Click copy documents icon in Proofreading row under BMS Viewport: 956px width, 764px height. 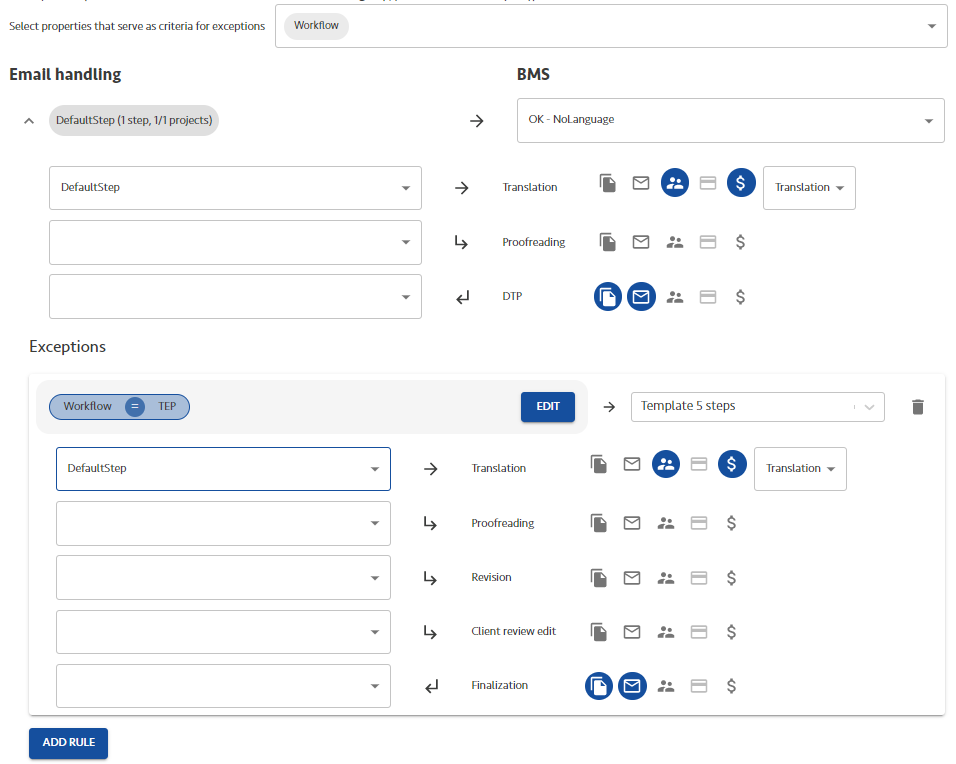click(607, 242)
